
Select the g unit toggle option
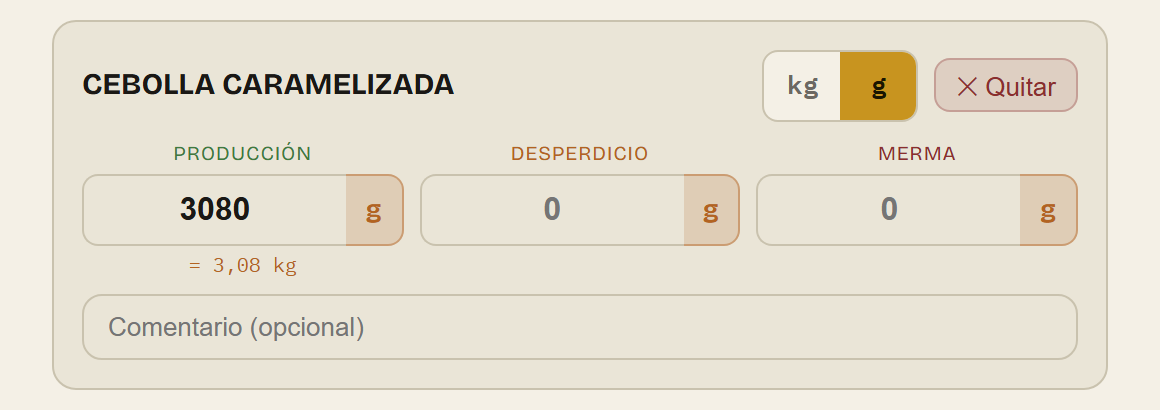pyautogui.click(x=878, y=86)
